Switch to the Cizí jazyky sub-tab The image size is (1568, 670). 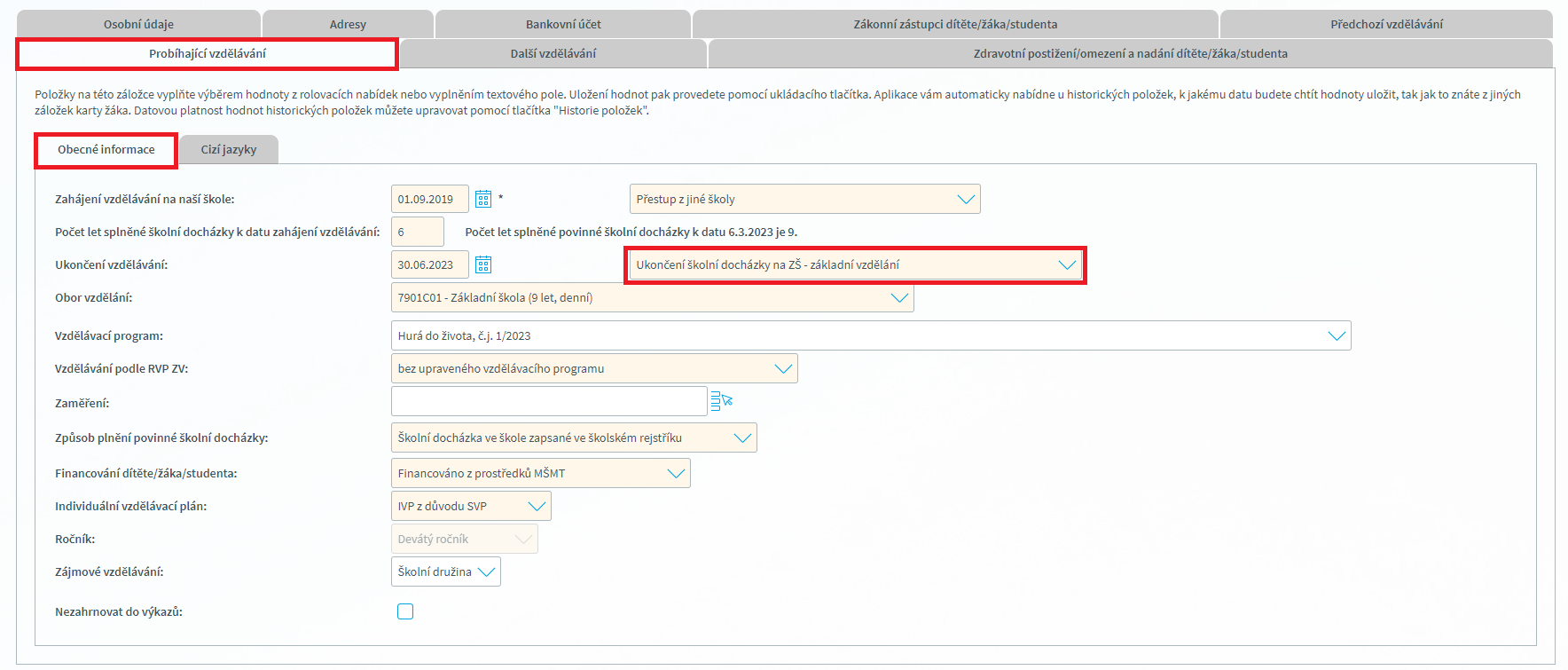tap(229, 149)
